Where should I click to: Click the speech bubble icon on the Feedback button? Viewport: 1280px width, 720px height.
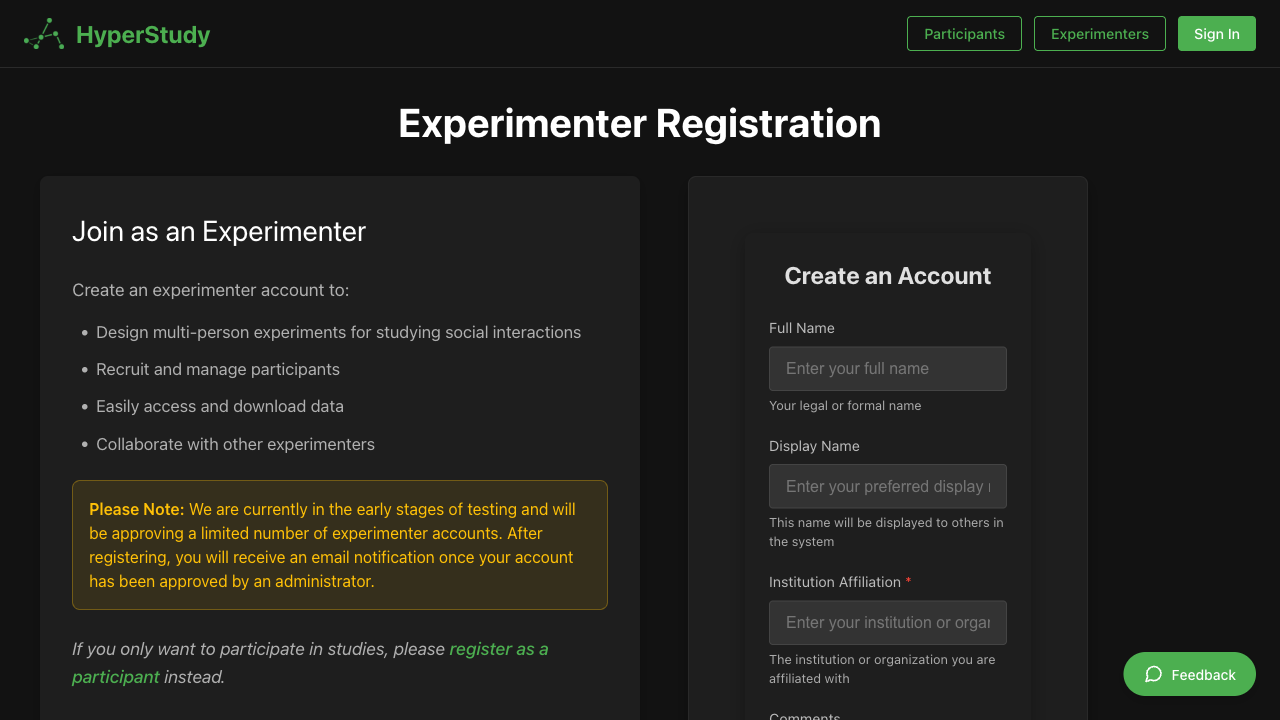tap(1153, 674)
